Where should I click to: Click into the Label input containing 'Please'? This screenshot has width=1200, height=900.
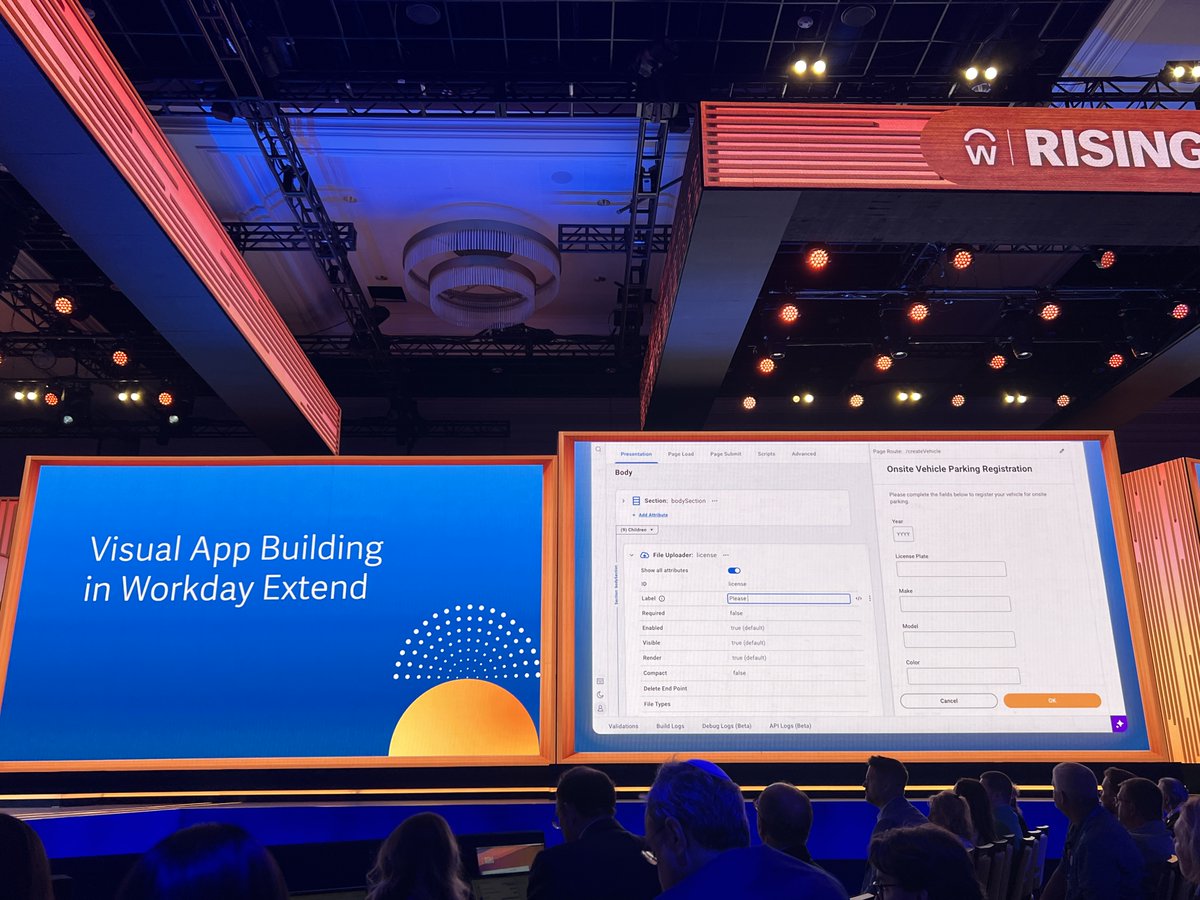coord(788,599)
